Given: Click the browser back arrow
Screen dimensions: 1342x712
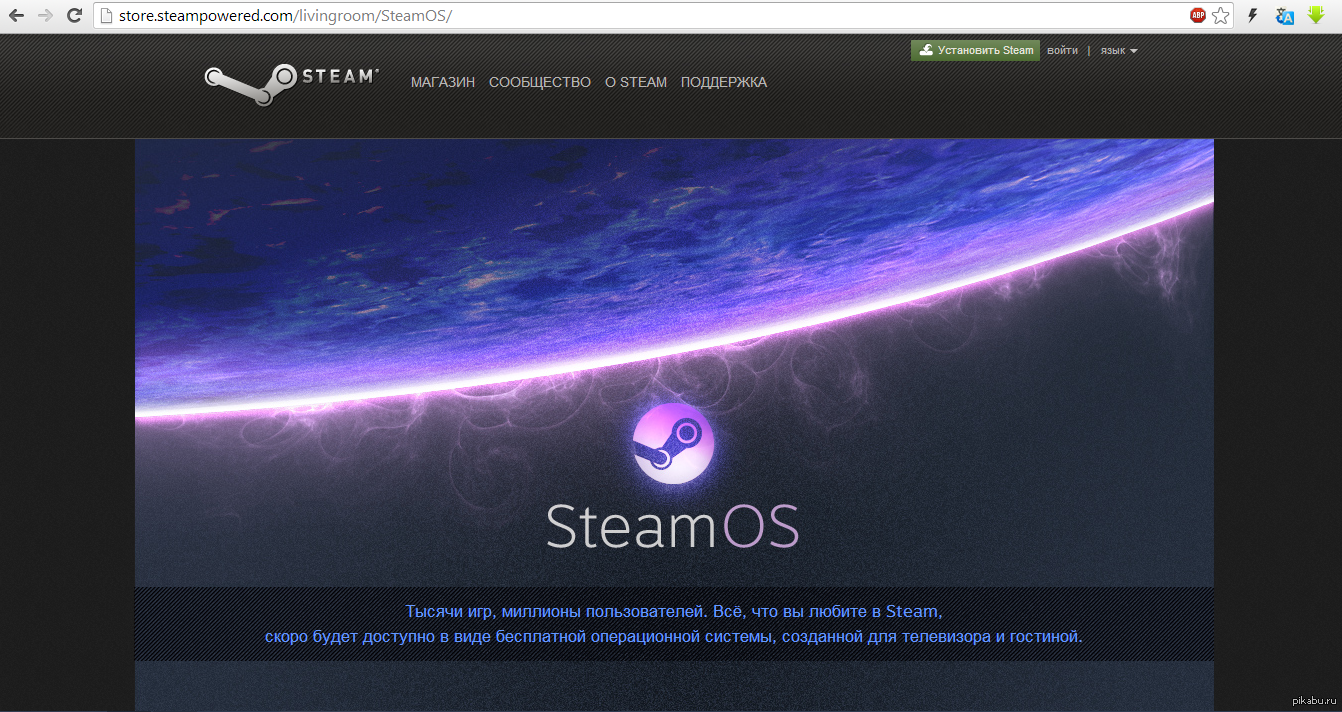Looking at the screenshot, I should click(16, 16).
